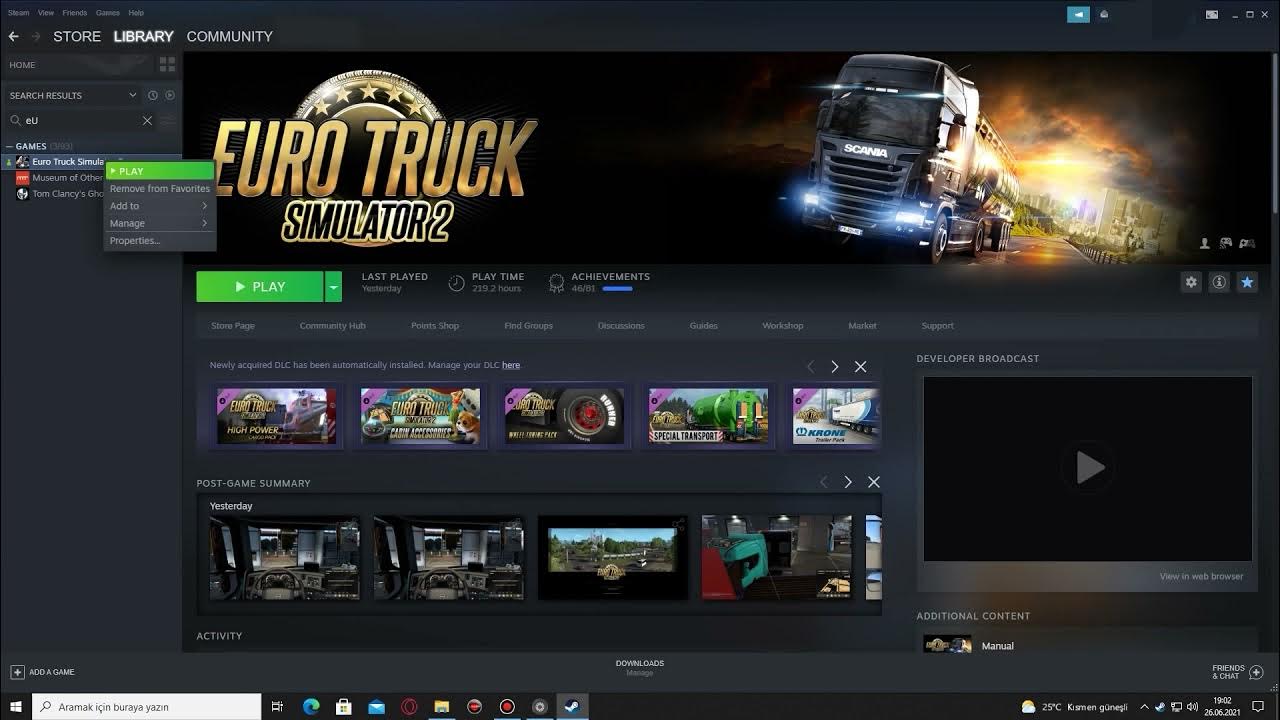
Task: Open Special Transport DLC thumbnail
Action: pyautogui.click(x=708, y=416)
